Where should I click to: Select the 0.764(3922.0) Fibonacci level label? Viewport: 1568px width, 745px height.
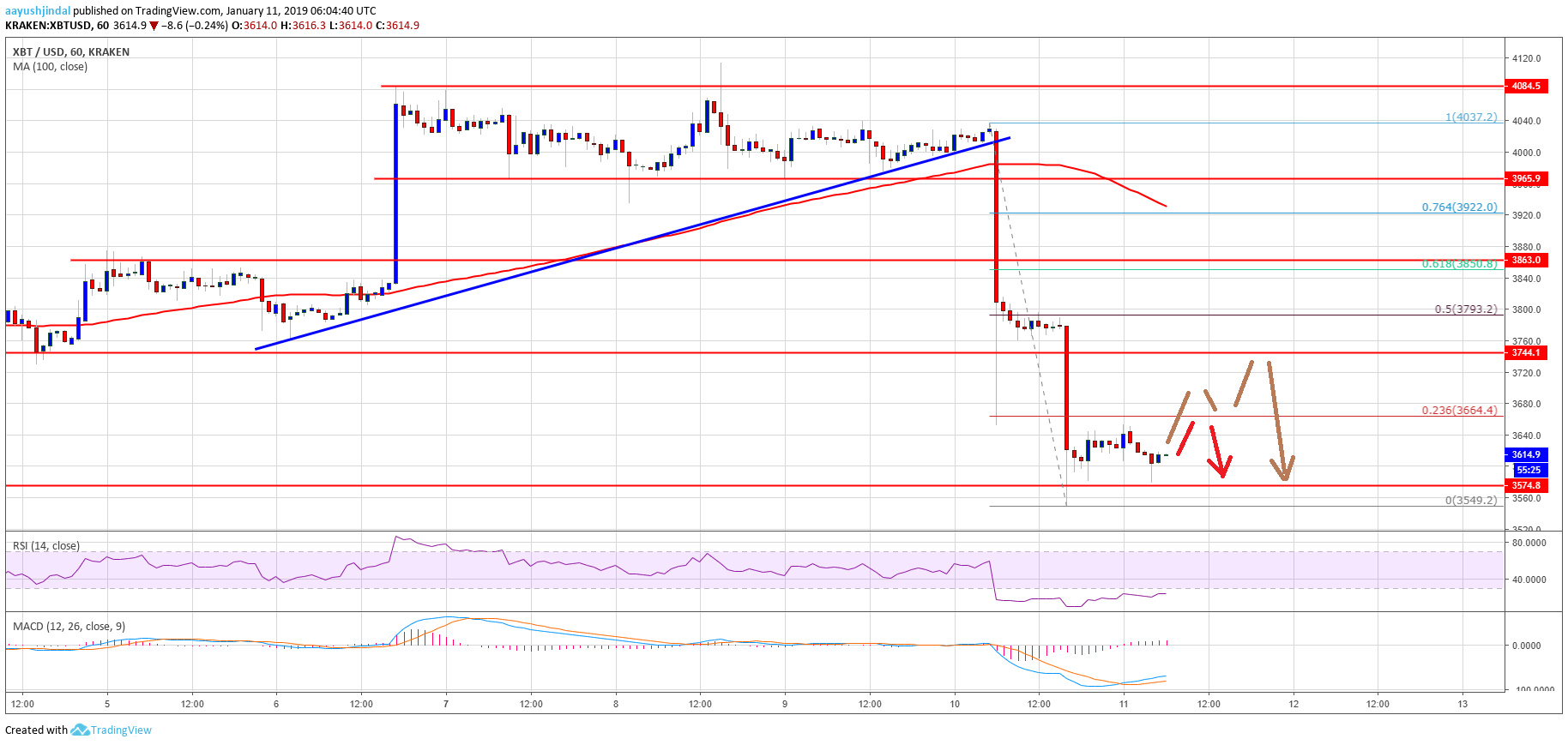tap(1459, 207)
